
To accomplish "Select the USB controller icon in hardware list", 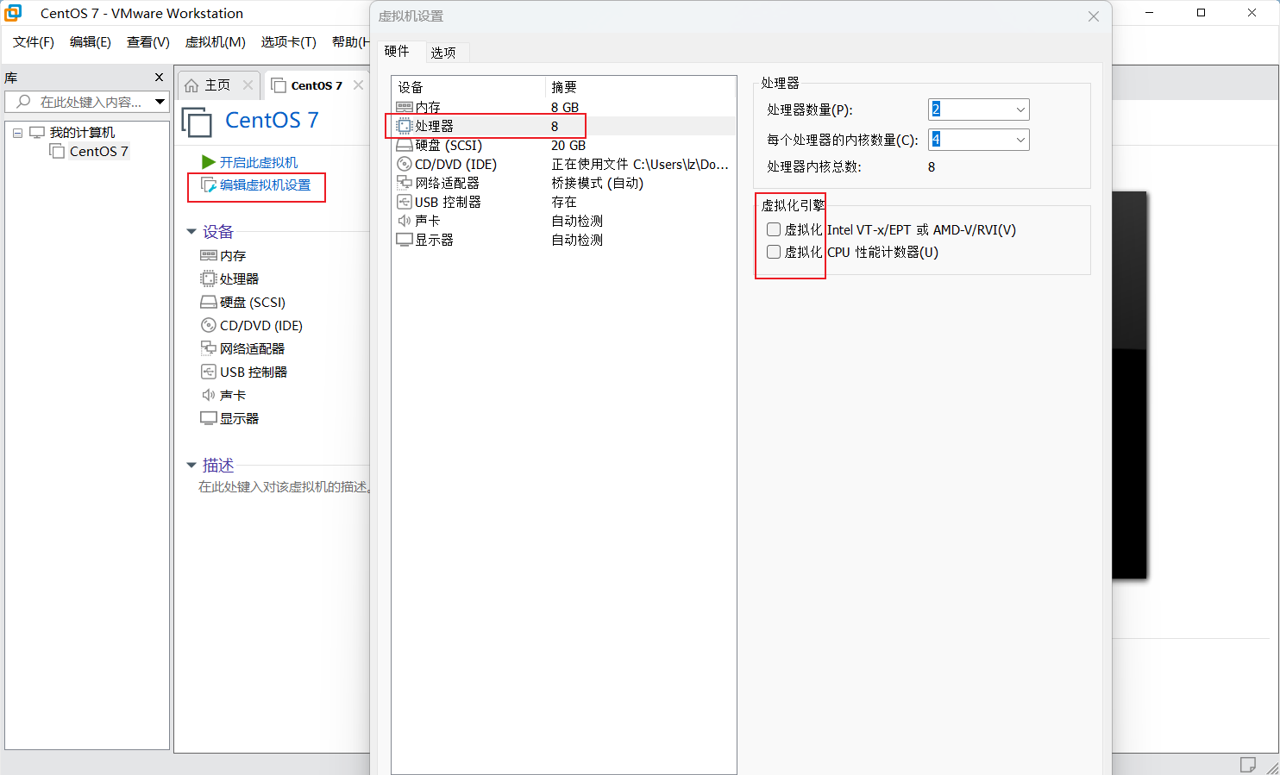I will [x=404, y=202].
